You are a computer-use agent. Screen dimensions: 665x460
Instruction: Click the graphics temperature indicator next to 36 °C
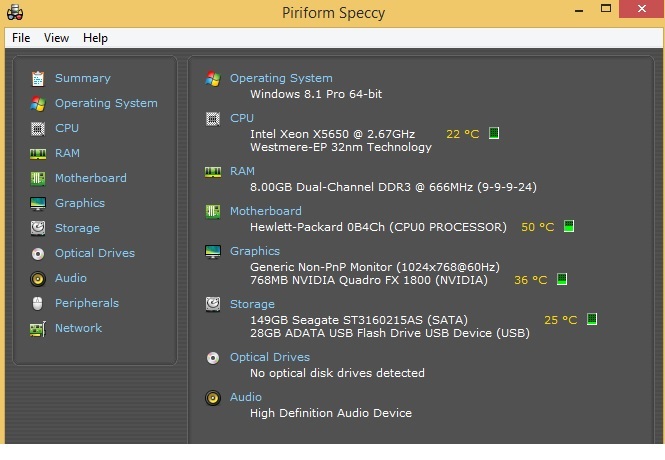[x=562, y=279]
